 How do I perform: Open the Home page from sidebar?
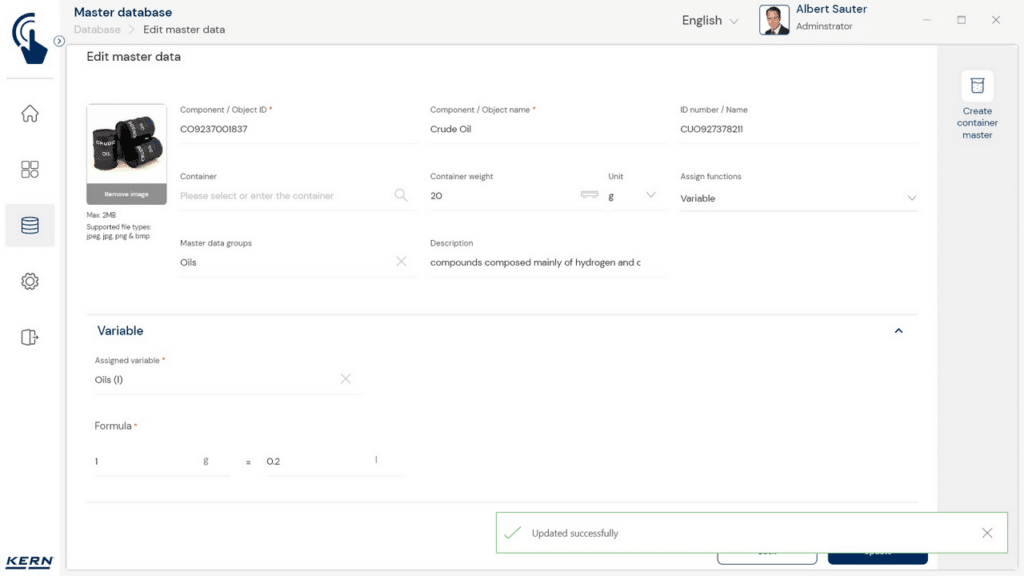30,114
